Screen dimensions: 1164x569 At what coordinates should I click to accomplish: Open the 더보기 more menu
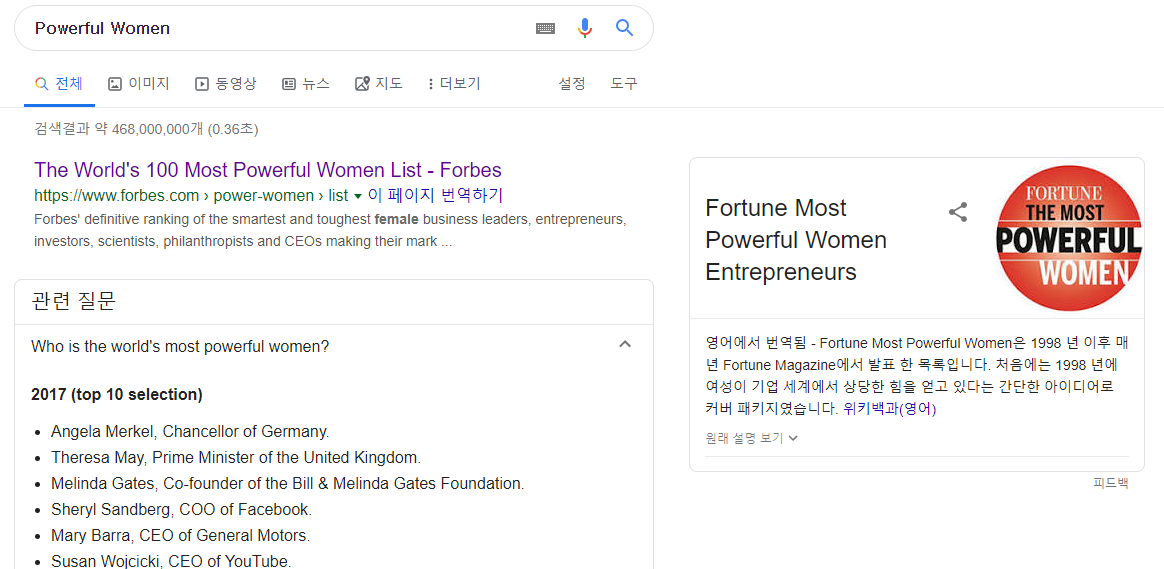coord(454,84)
